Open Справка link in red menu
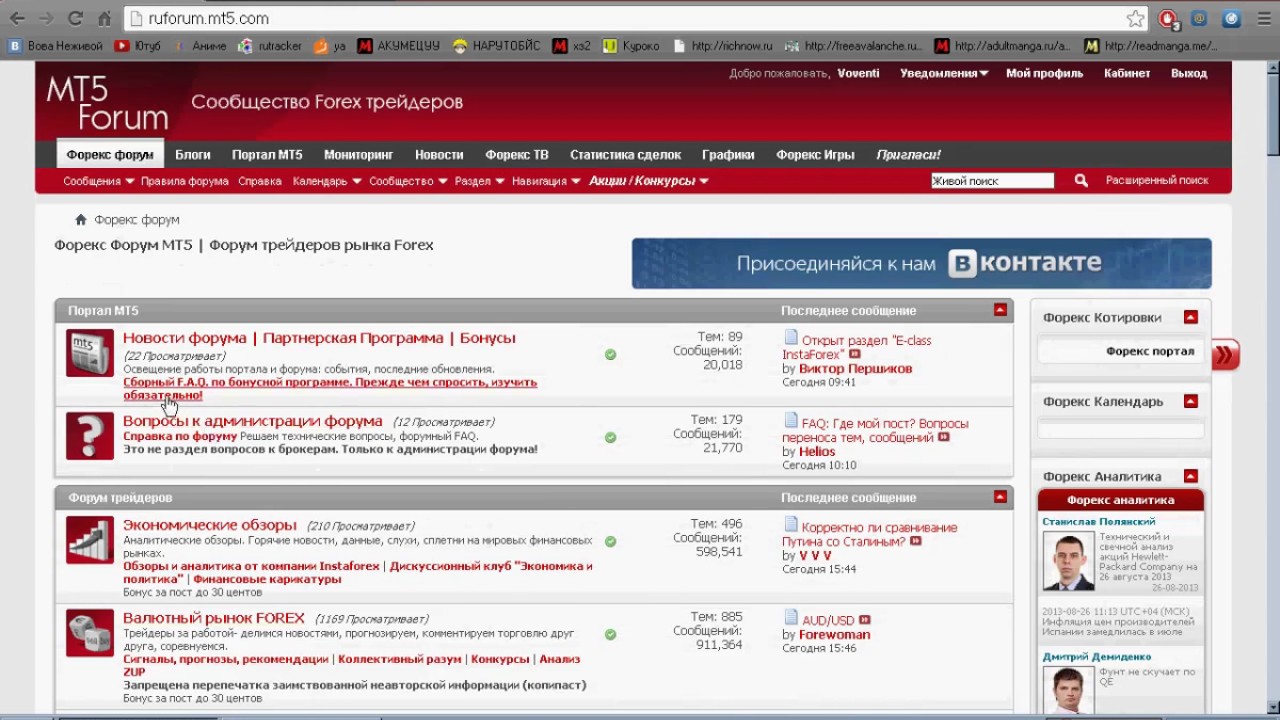Screen dimensions: 1280x720 260,181
